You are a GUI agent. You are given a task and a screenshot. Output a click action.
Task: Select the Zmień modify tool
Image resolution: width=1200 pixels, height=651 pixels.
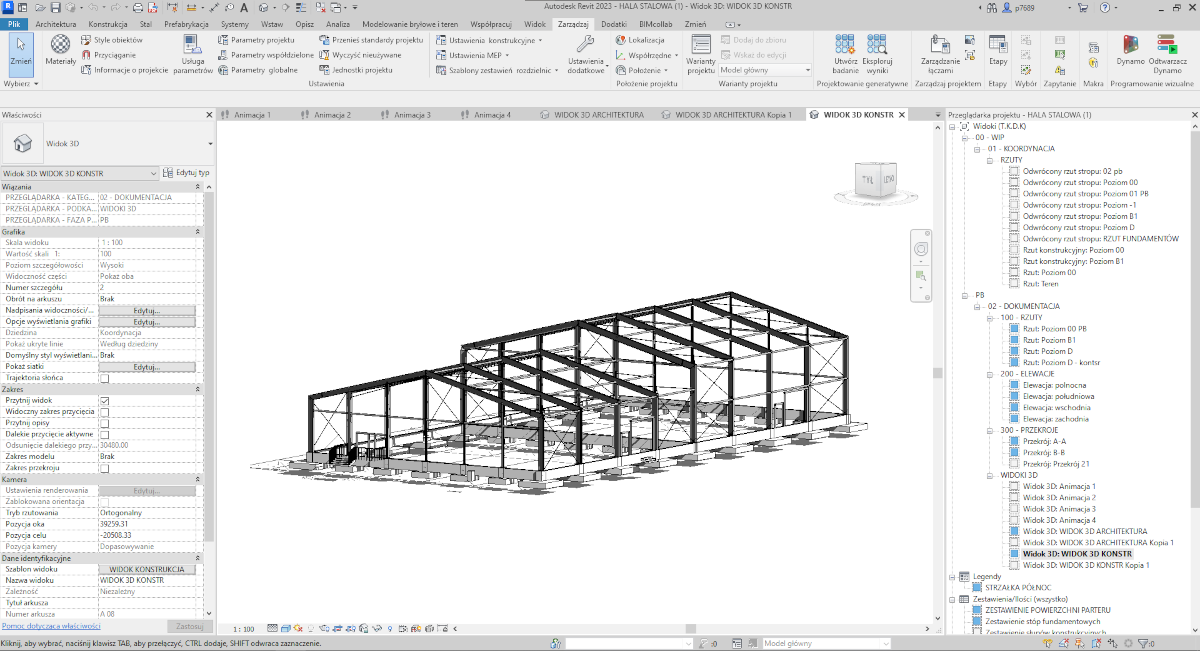coord(21,48)
